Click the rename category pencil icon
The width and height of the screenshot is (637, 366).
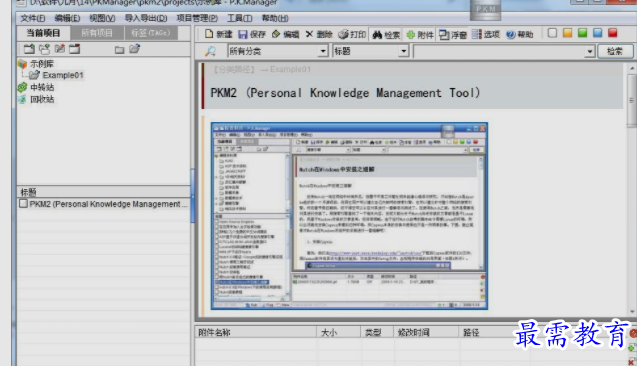pyautogui.click(x=60, y=49)
